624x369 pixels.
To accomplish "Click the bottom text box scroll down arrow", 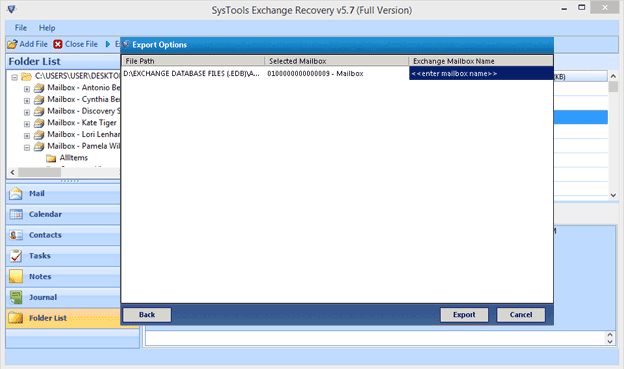I will pyautogui.click(x=610, y=342).
